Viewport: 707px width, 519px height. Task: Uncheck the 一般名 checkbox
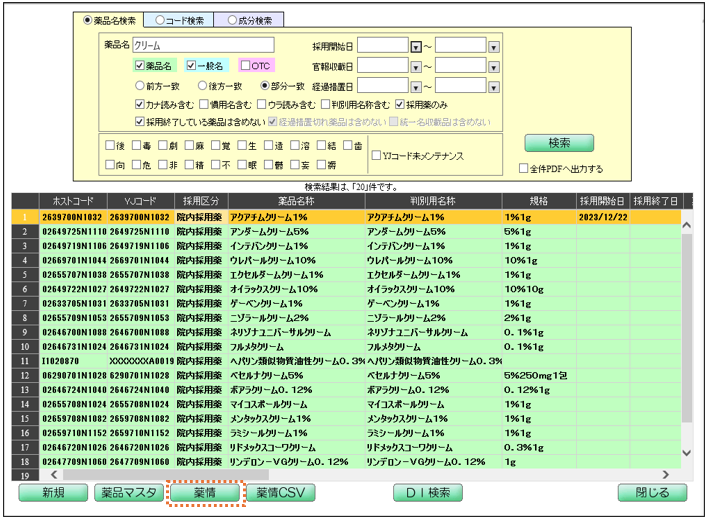pyautogui.click(x=191, y=65)
